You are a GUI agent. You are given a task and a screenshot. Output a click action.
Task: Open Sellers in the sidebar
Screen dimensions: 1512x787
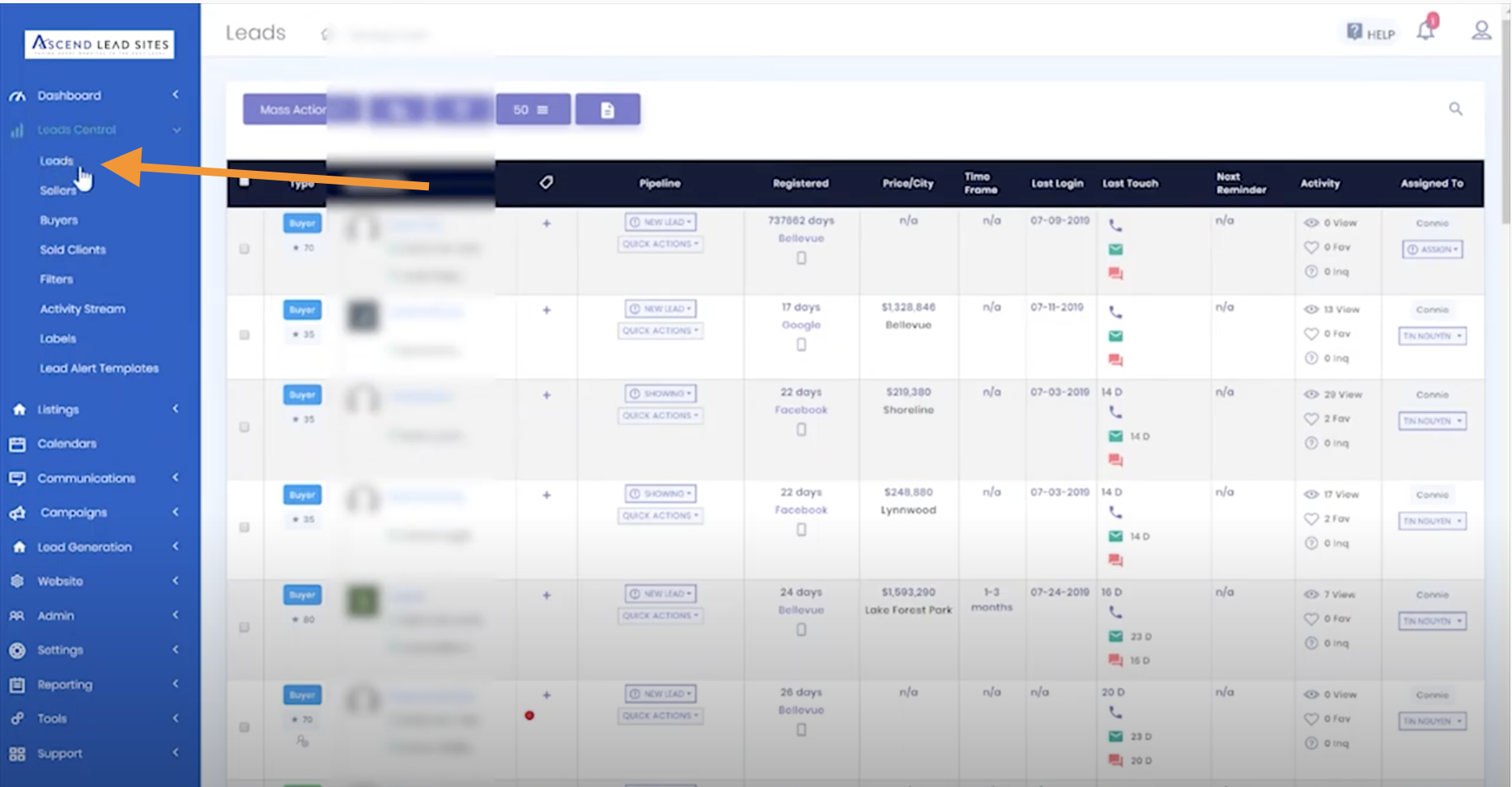(57, 190)
